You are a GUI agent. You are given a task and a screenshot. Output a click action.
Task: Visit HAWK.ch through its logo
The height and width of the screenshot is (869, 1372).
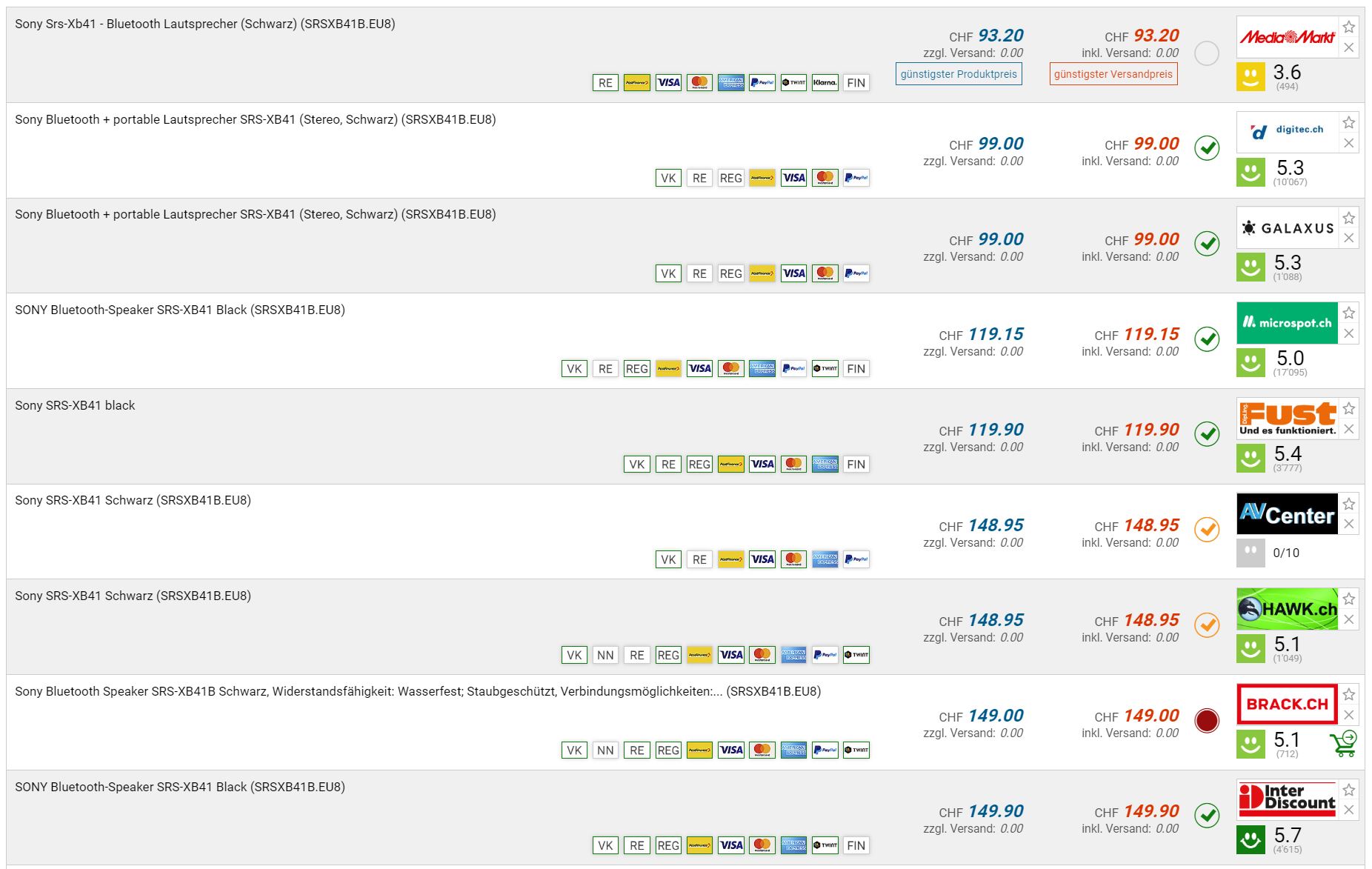[x=1288, y=609]
